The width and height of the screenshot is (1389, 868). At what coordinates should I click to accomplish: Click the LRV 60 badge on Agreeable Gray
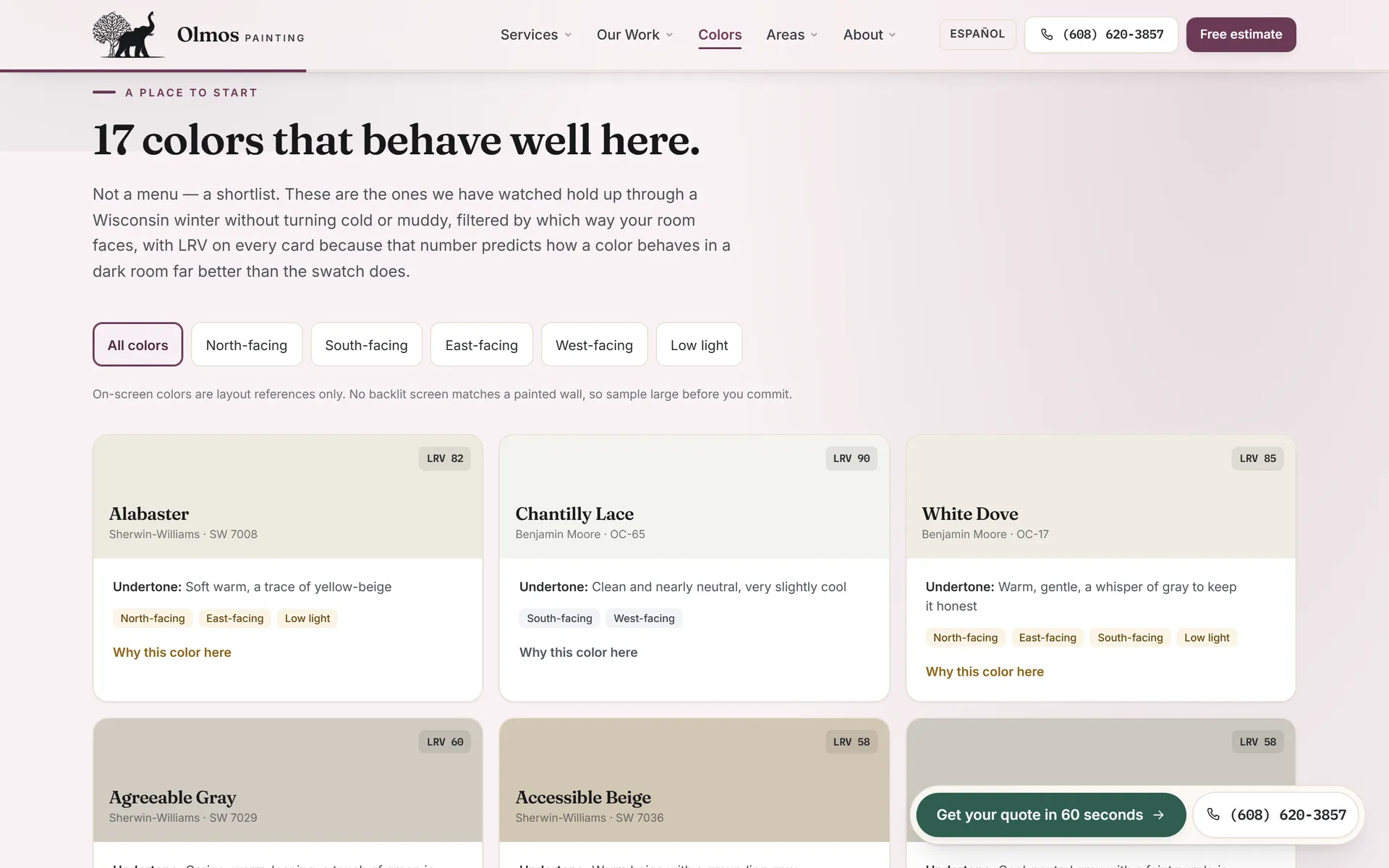tap(444, 741)
